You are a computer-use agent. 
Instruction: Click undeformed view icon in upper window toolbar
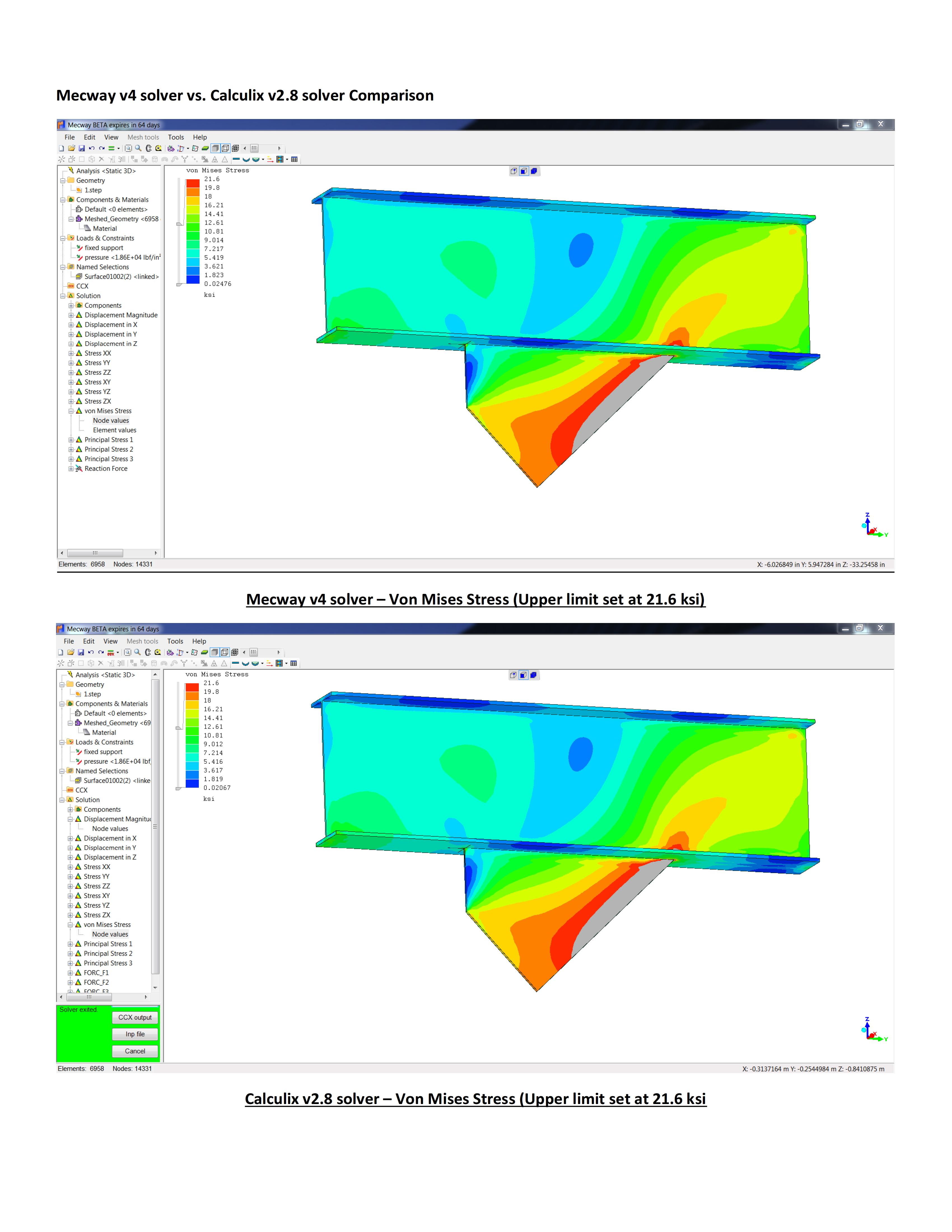click(236, 160)
